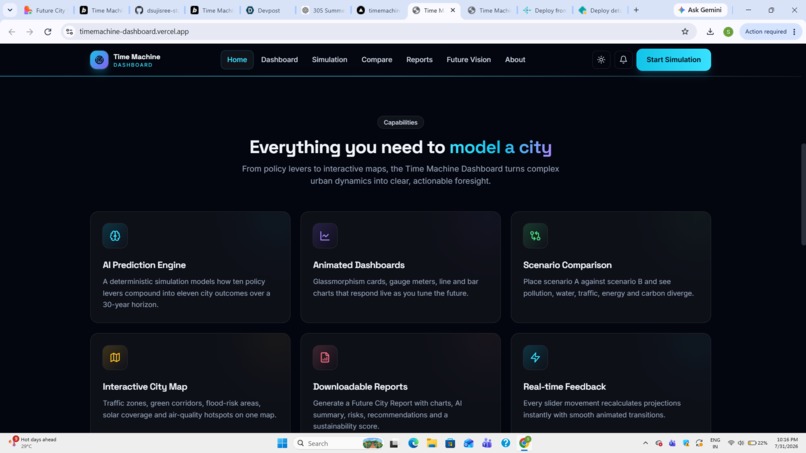Click the battery 22% indicator
Screen dimensions: 806x453
758,443
